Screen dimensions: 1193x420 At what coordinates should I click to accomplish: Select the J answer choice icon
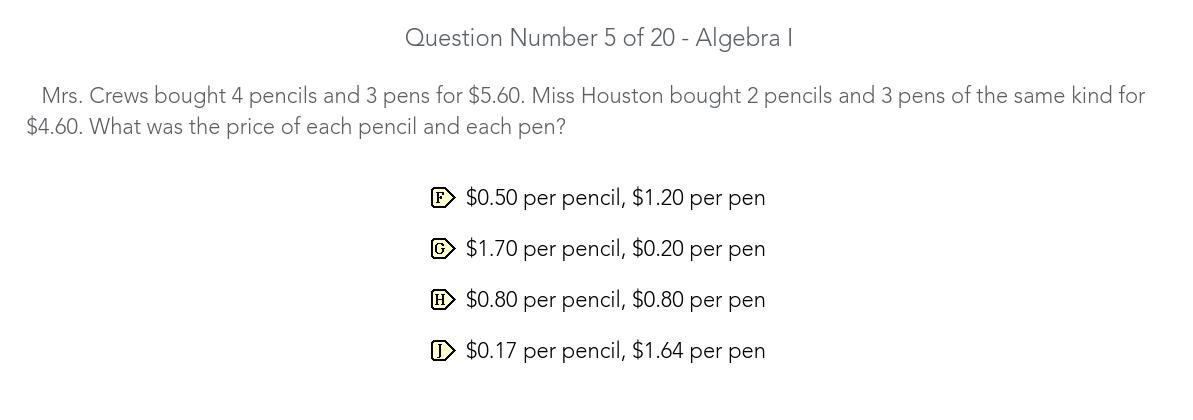point(443,351)
